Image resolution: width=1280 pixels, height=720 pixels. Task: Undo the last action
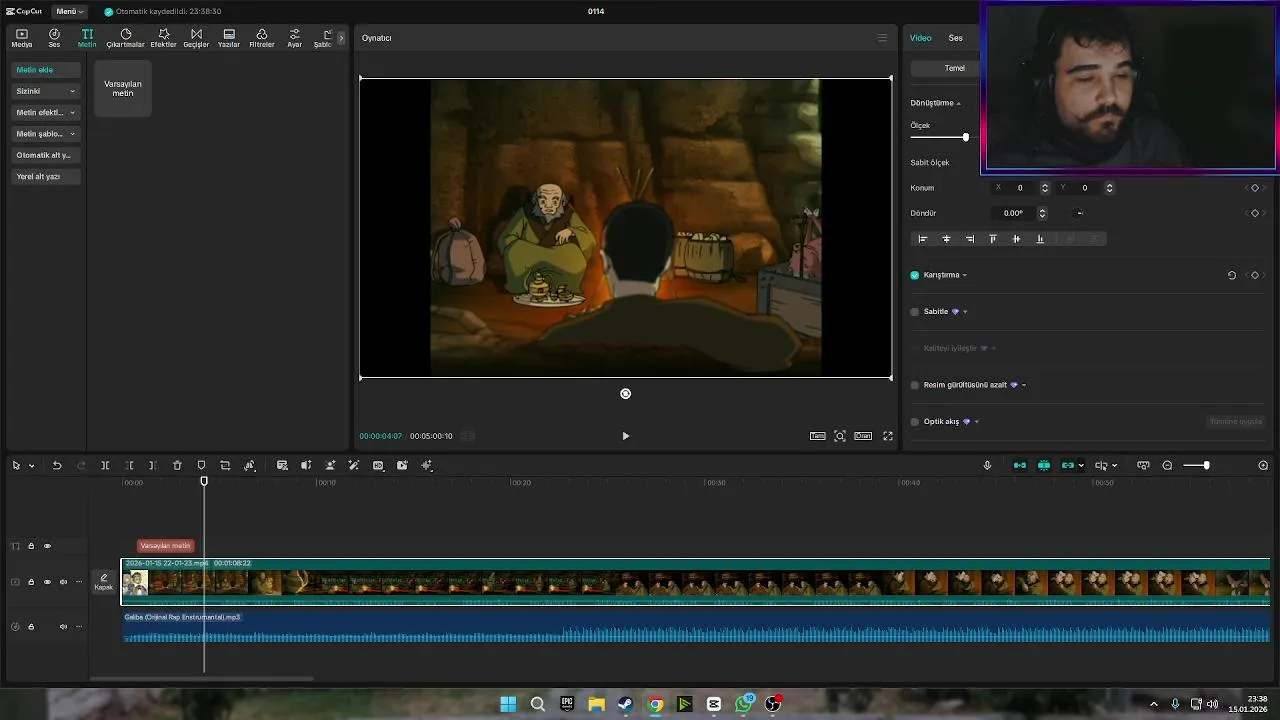57,465
